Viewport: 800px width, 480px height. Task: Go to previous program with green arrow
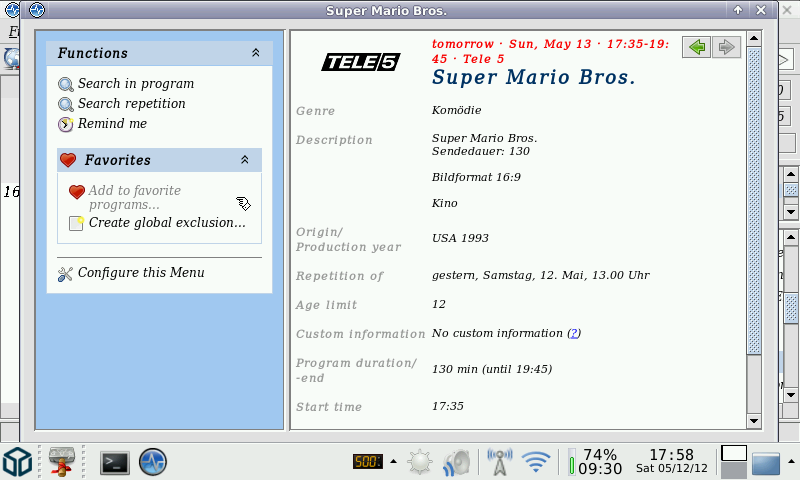(x=696, y=47)
